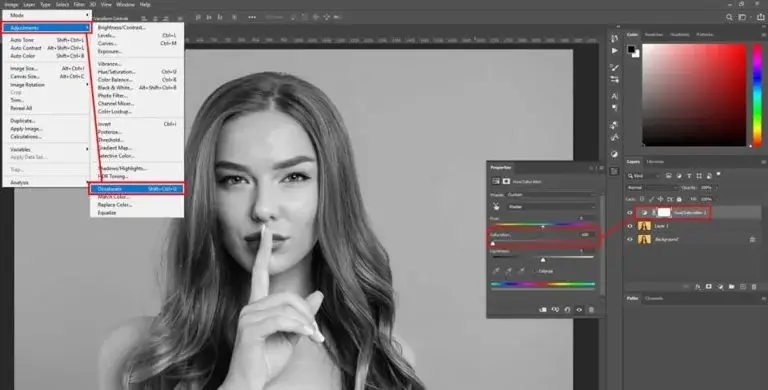768x390 pixels.
Task: Click the Lightness slider handle
Action: pyautogui.click(x=543, y=260)
